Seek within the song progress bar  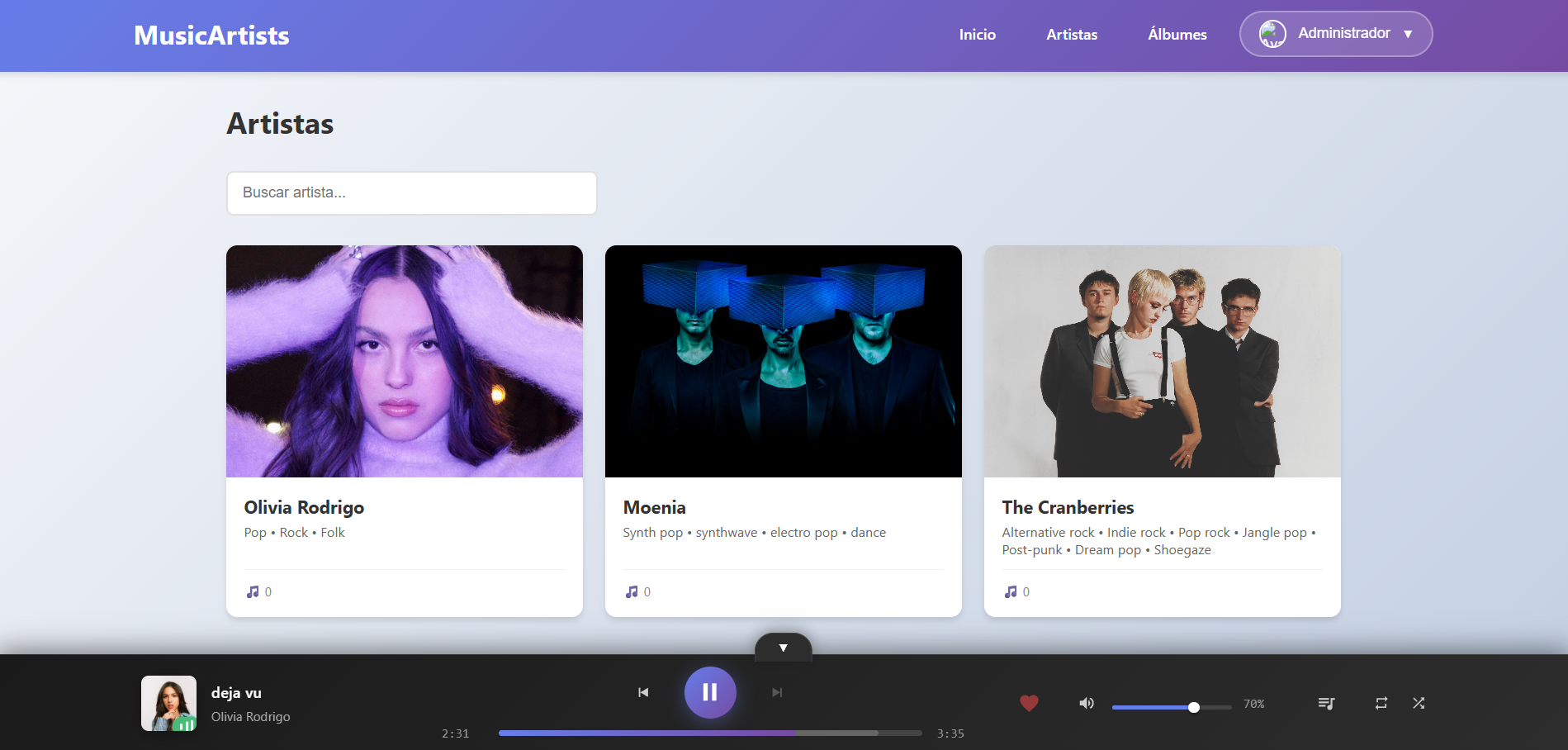click(x=710, y=733)
